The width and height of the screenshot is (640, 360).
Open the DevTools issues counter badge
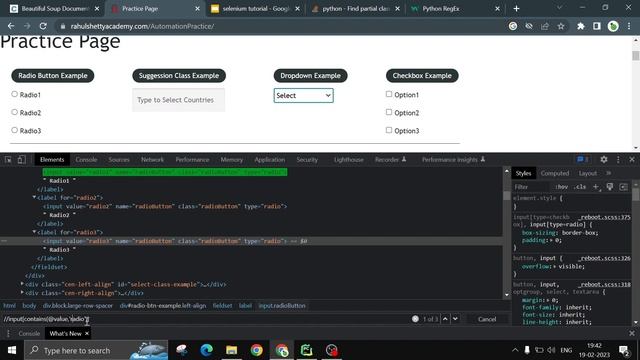click(x=582, y=160)
